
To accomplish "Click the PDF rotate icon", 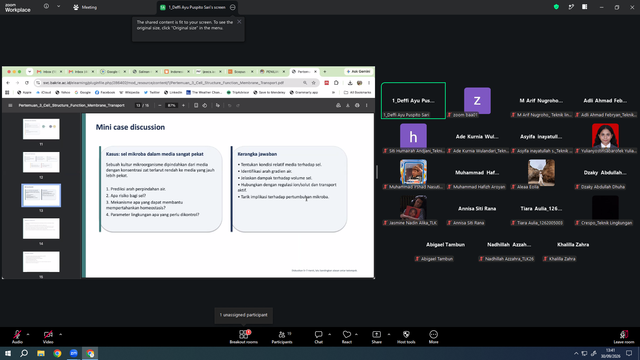I will pos(204,105).
